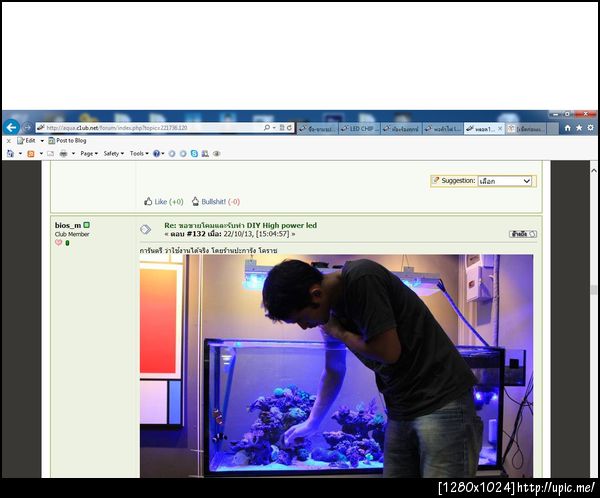This screenshot has width=600, height=498.
Task: Go back with the browser Back arrow
Action: click(11, 127)
